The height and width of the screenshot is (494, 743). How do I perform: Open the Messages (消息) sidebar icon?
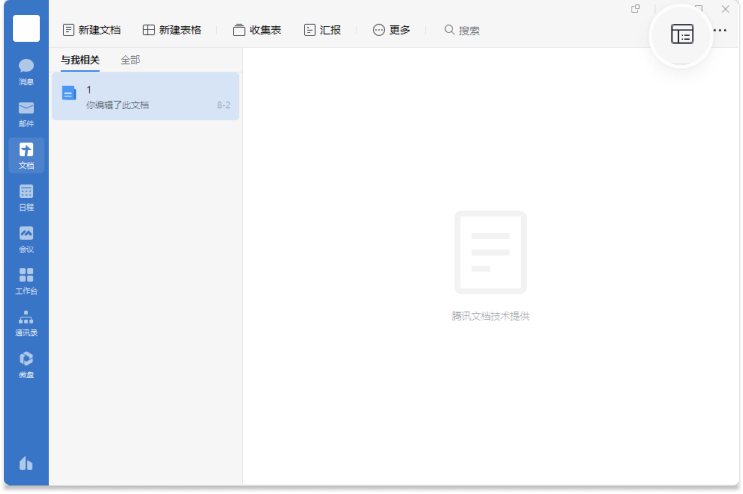(x=26, y=72)
